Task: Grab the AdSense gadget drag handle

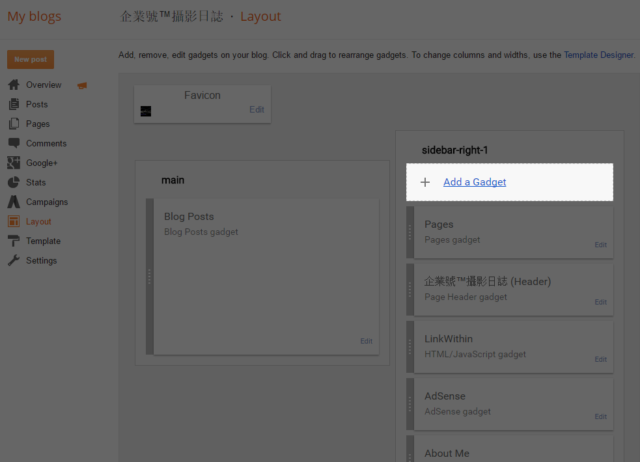Action: pyautogui.click(x=410, y=404)
